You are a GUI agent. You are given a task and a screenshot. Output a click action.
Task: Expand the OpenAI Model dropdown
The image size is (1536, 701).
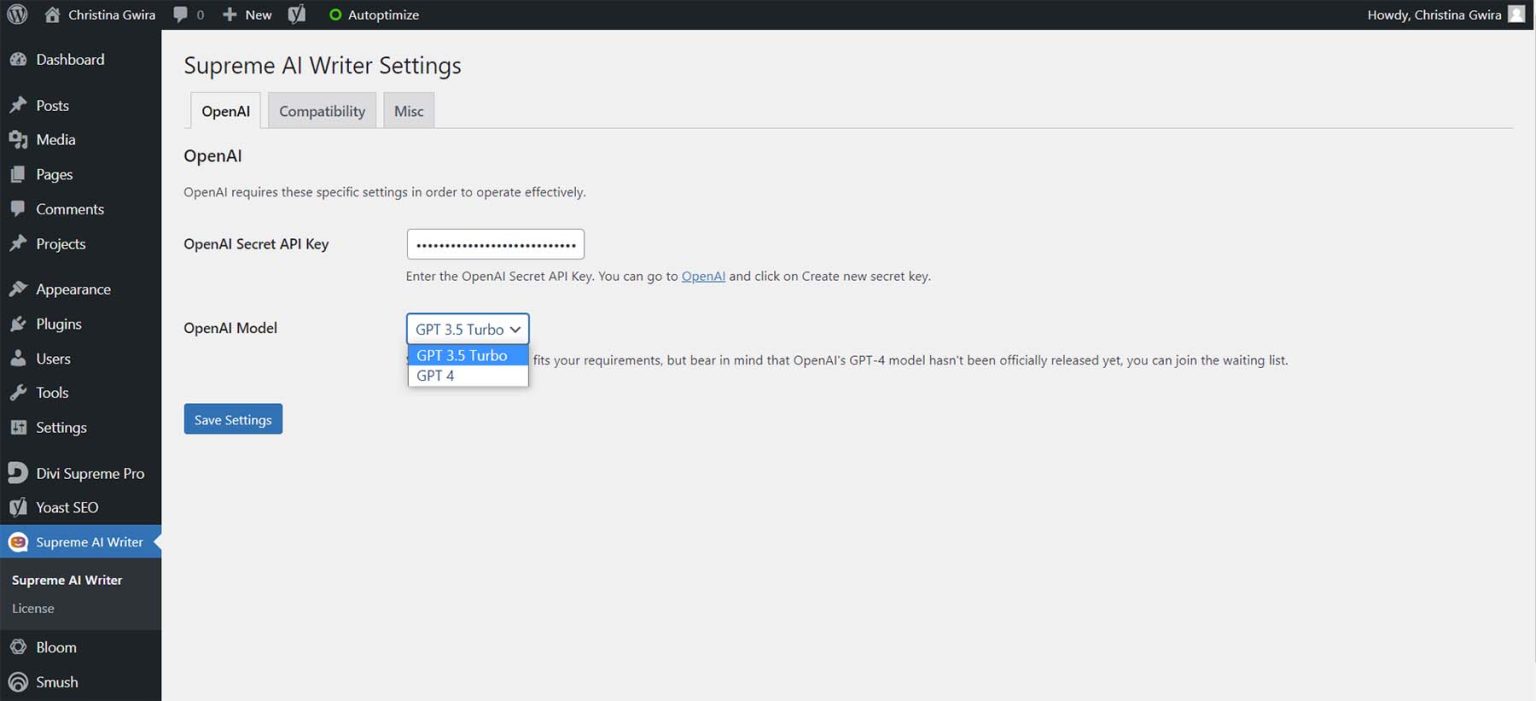[x=468, y=329]
